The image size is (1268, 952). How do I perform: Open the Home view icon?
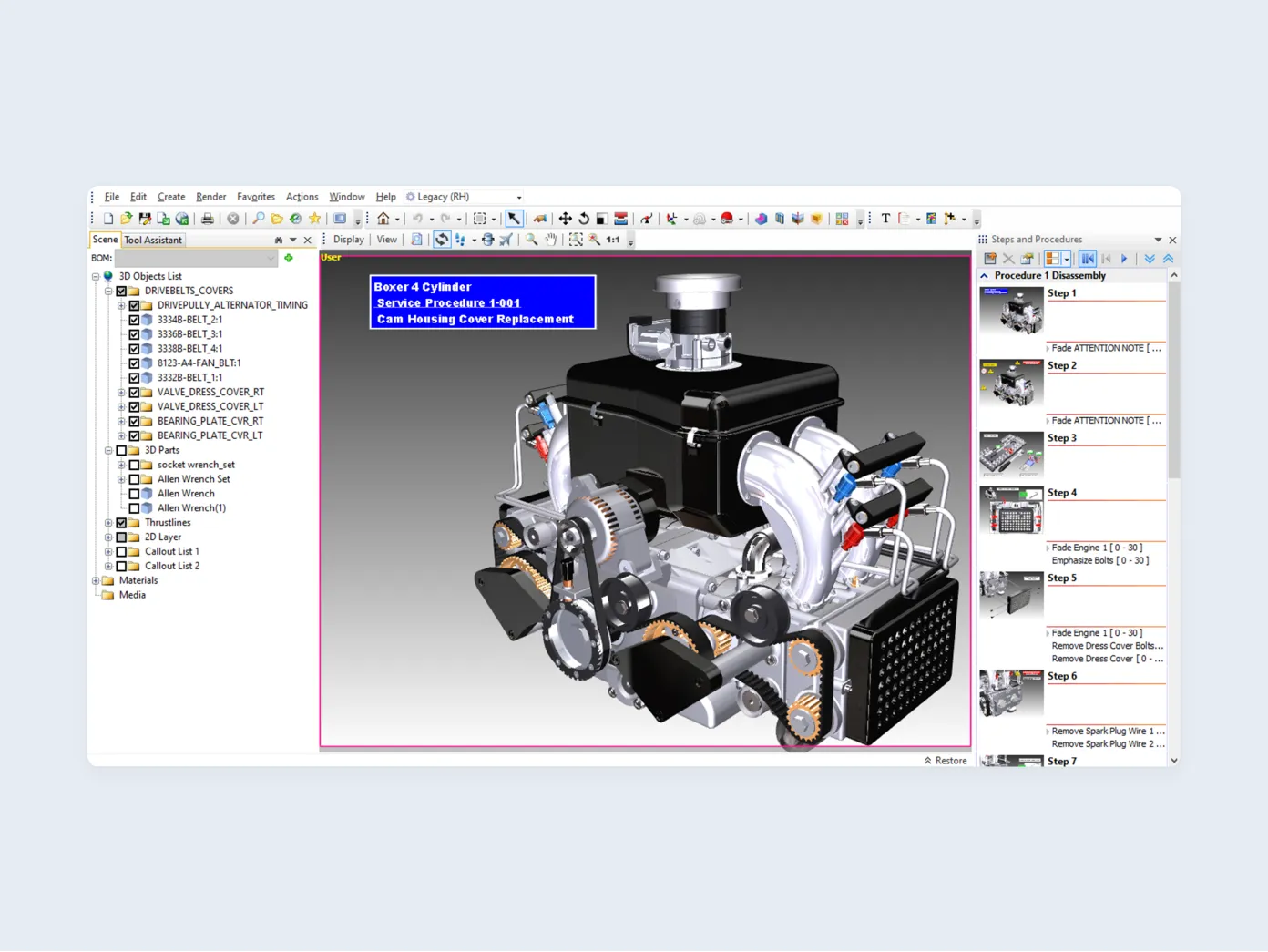(383, 219)
